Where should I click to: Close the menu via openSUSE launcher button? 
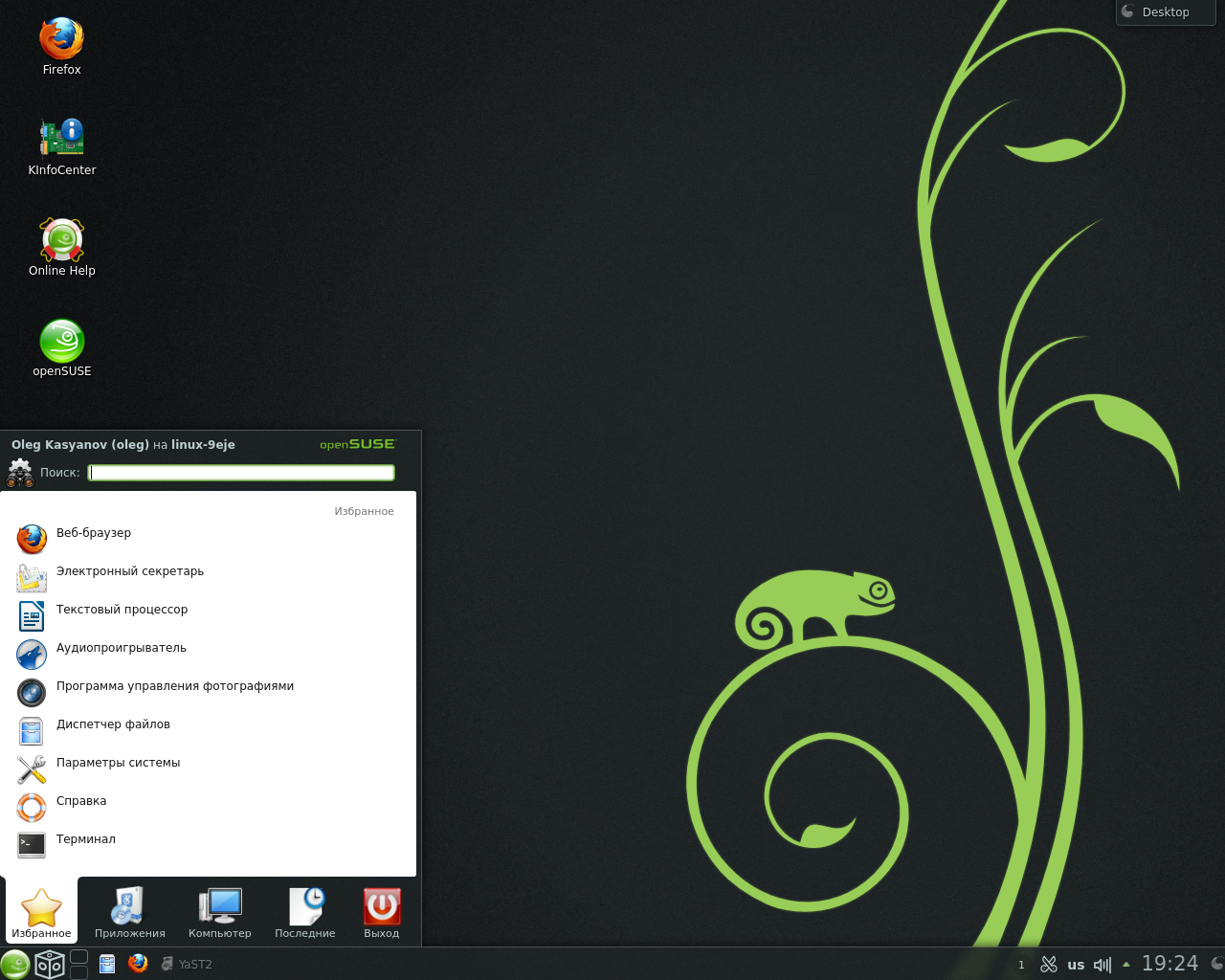(15, 964)
